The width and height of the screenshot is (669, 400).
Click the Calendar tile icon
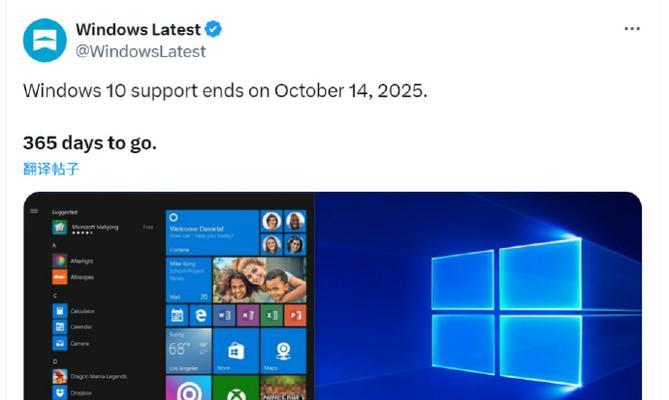(x=177, y=315)
